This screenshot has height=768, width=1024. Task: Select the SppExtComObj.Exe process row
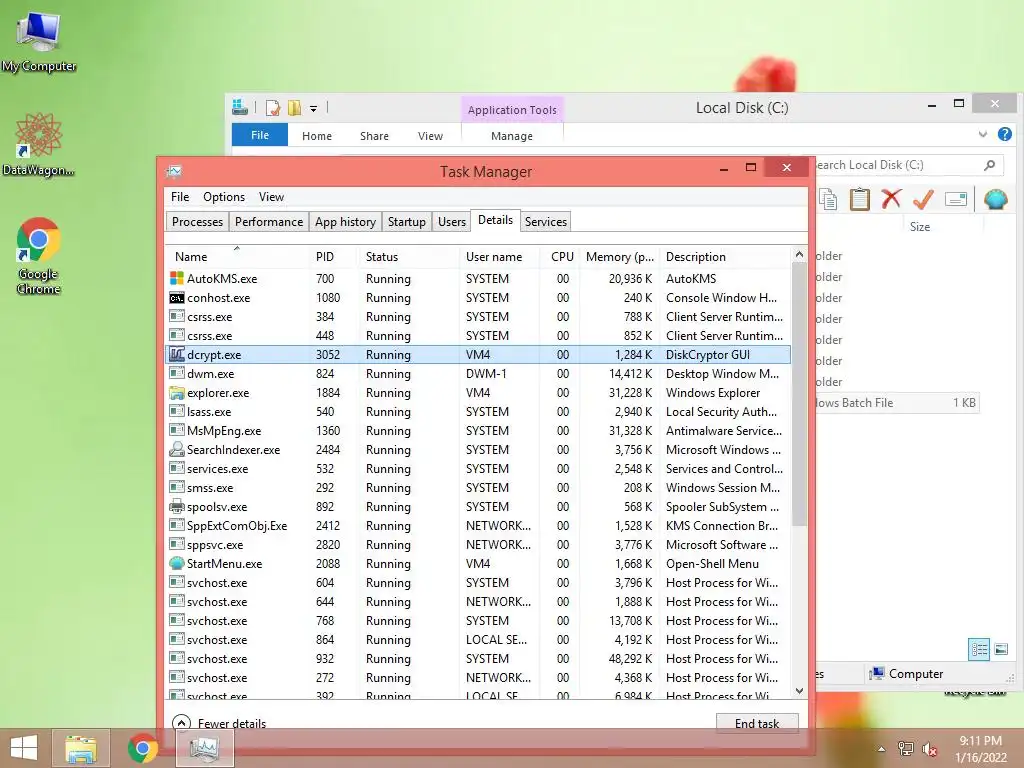click(x=478, y=525)
